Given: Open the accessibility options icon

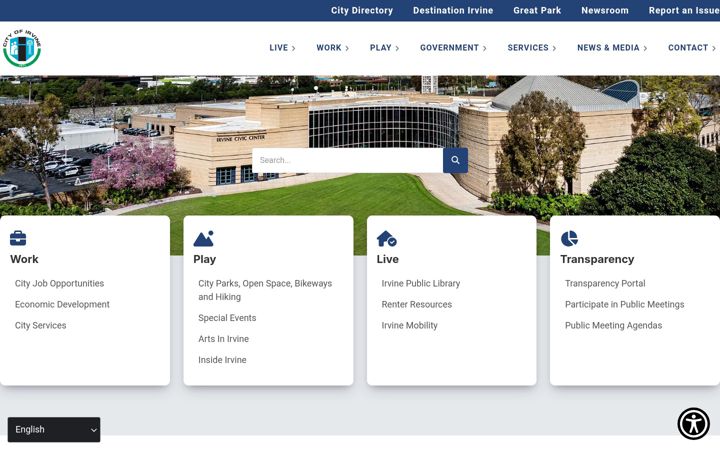Looking at the screenshot, I should pos(693,423).
